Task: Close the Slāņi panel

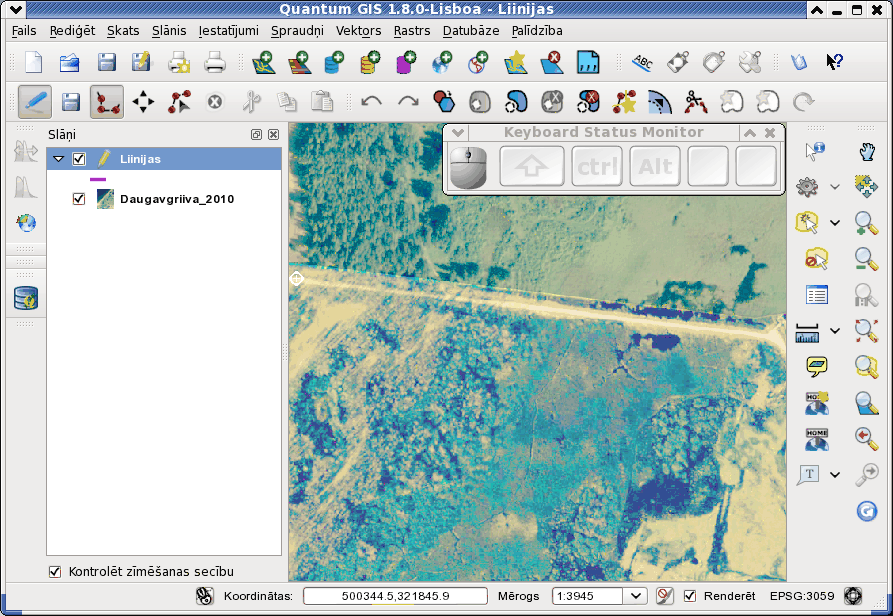Action: [x=273, y=134]
